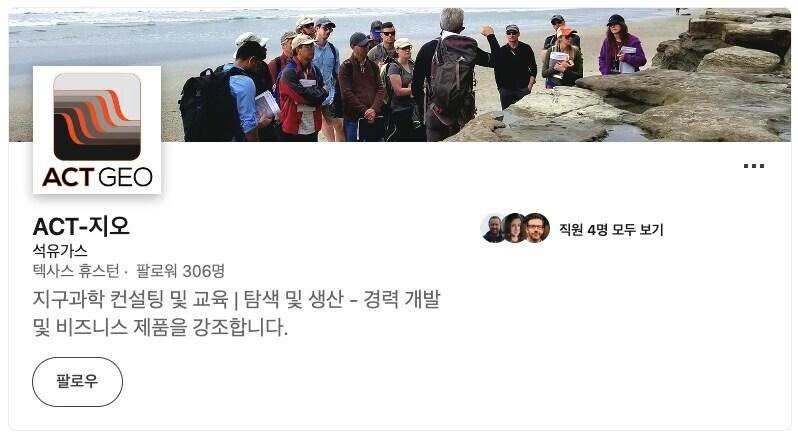Image resolution: width=798 pixels, height=445 pixels.
Task: Open the 직원 4명 모두 보기 link
Action: click(611, 230)
